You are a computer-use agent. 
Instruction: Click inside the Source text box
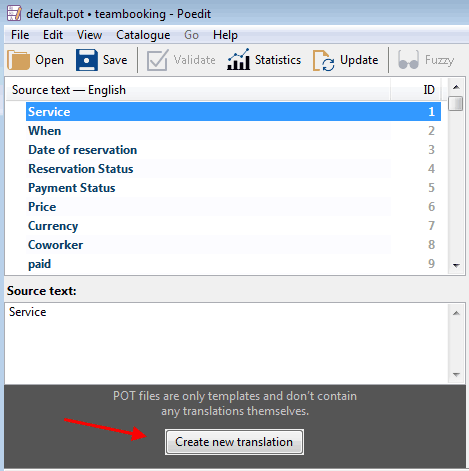227,343
